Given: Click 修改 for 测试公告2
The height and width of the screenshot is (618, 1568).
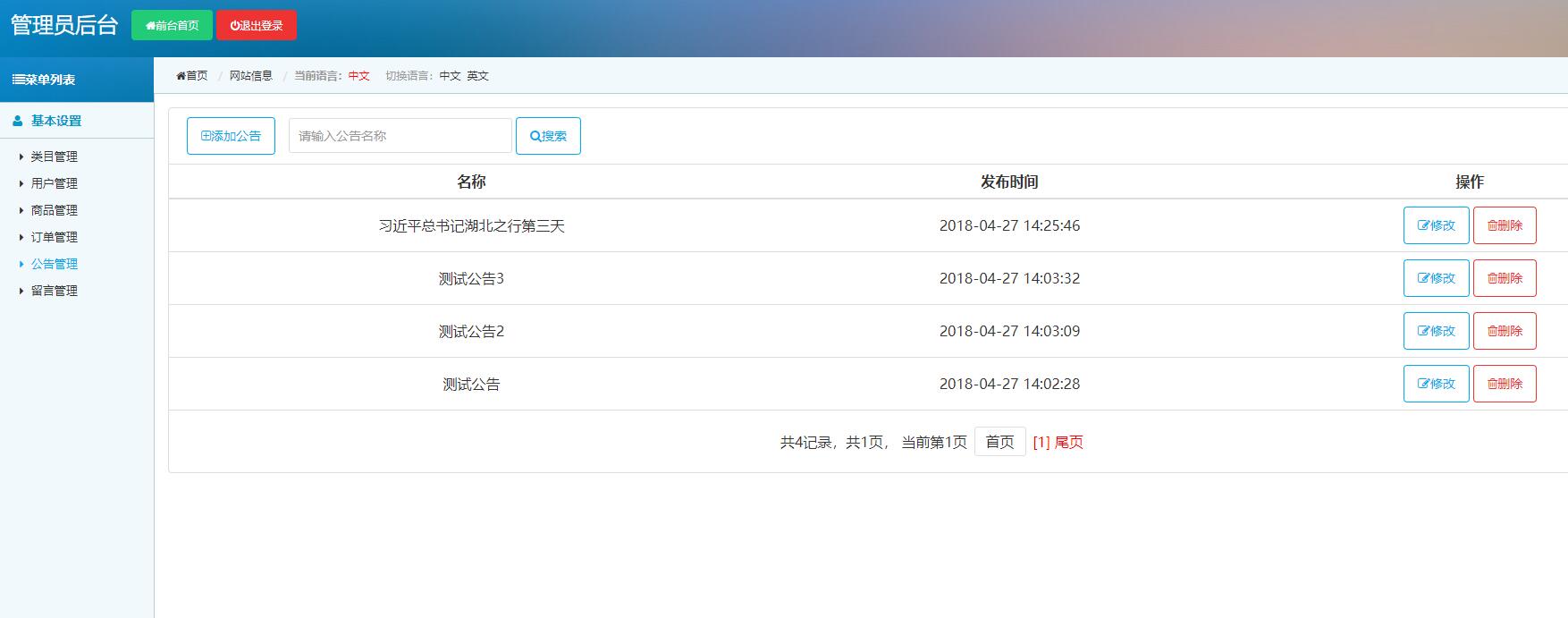Looking at the screenshot, I should (x=1437, y=331).
